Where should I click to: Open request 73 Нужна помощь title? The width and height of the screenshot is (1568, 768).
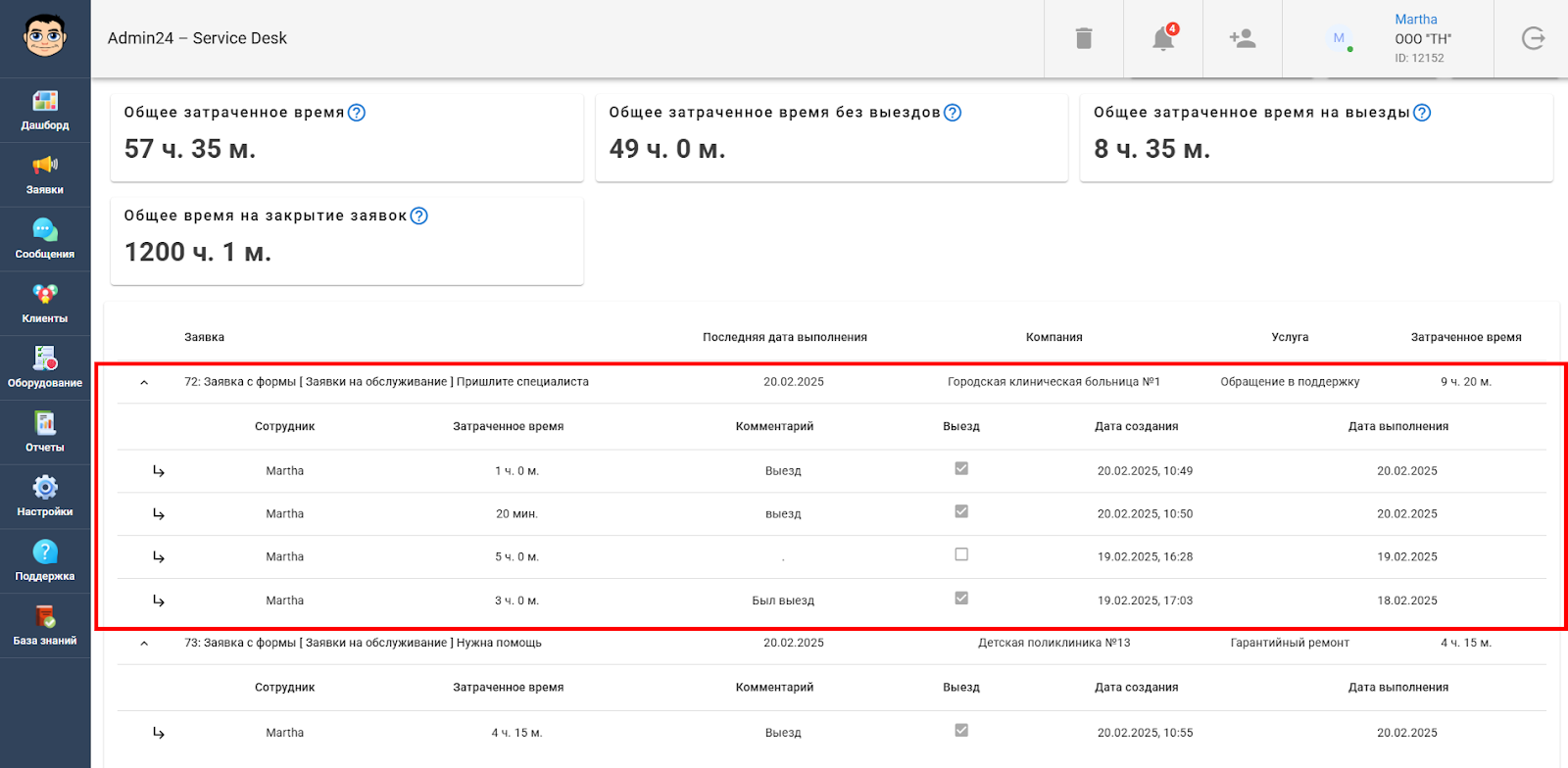[363, 643]
